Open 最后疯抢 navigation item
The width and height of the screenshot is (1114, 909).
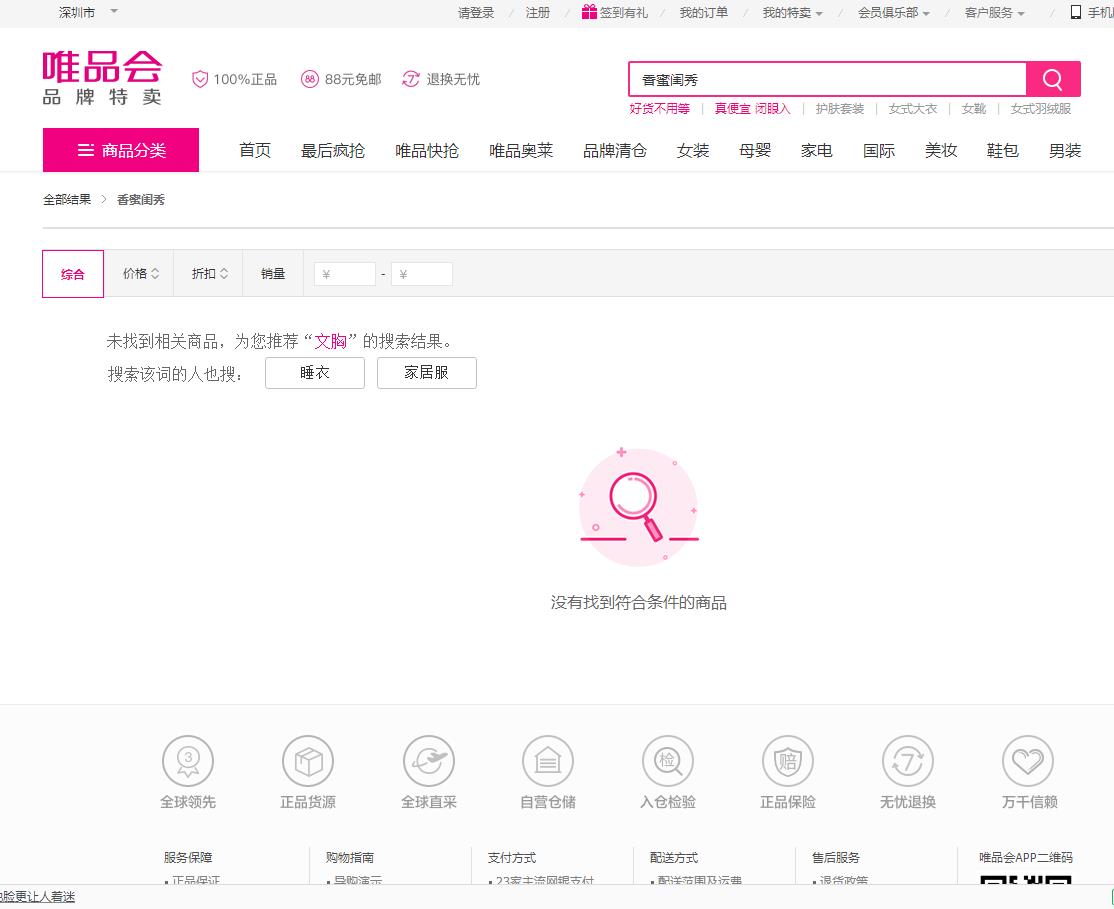click(x=332, y=151)
